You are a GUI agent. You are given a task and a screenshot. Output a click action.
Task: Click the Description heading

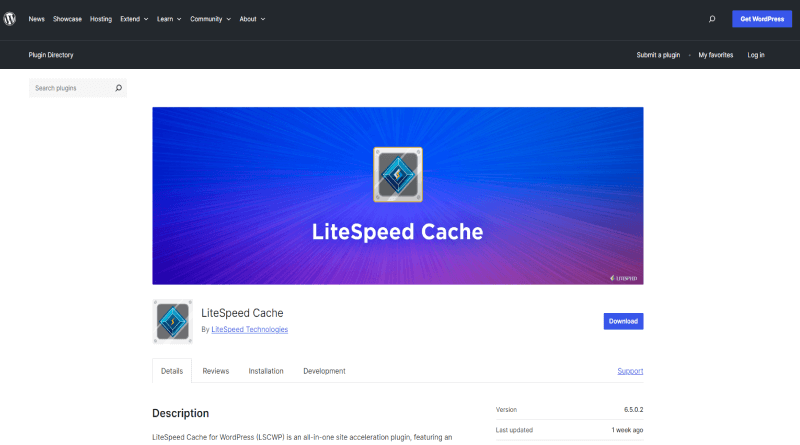[181, 413]
